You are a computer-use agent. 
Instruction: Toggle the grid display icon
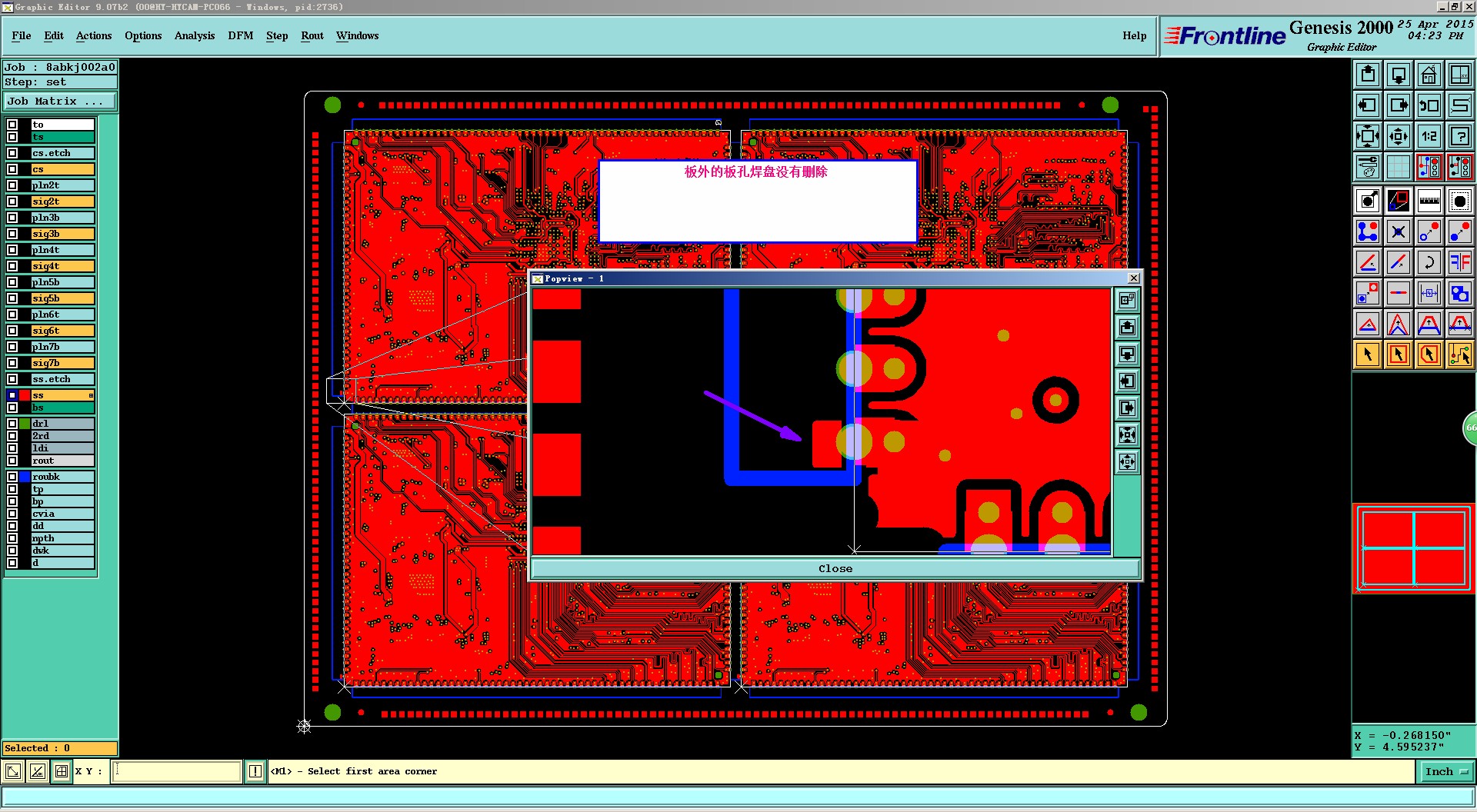click(1399, 167)
